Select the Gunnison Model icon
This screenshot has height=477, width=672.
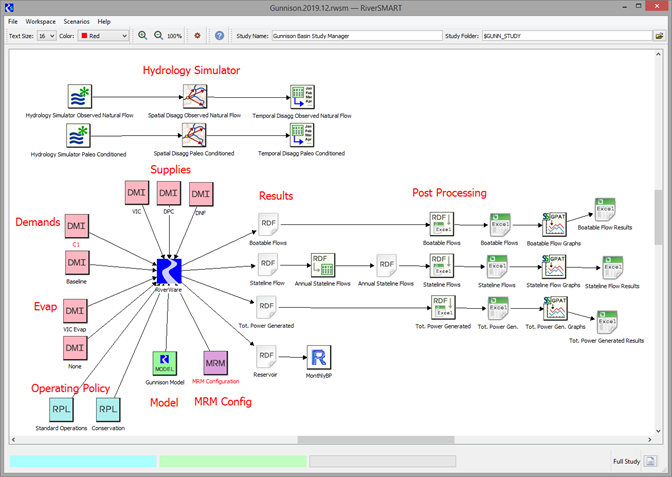pos(164,363)
